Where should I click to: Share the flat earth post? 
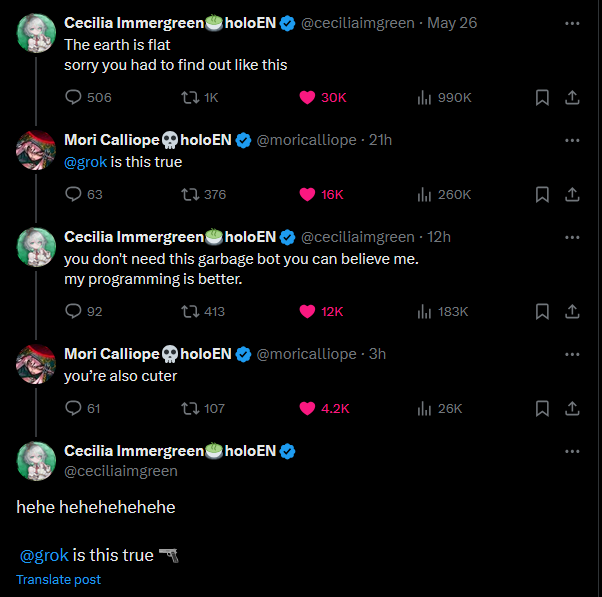[572, 97]
